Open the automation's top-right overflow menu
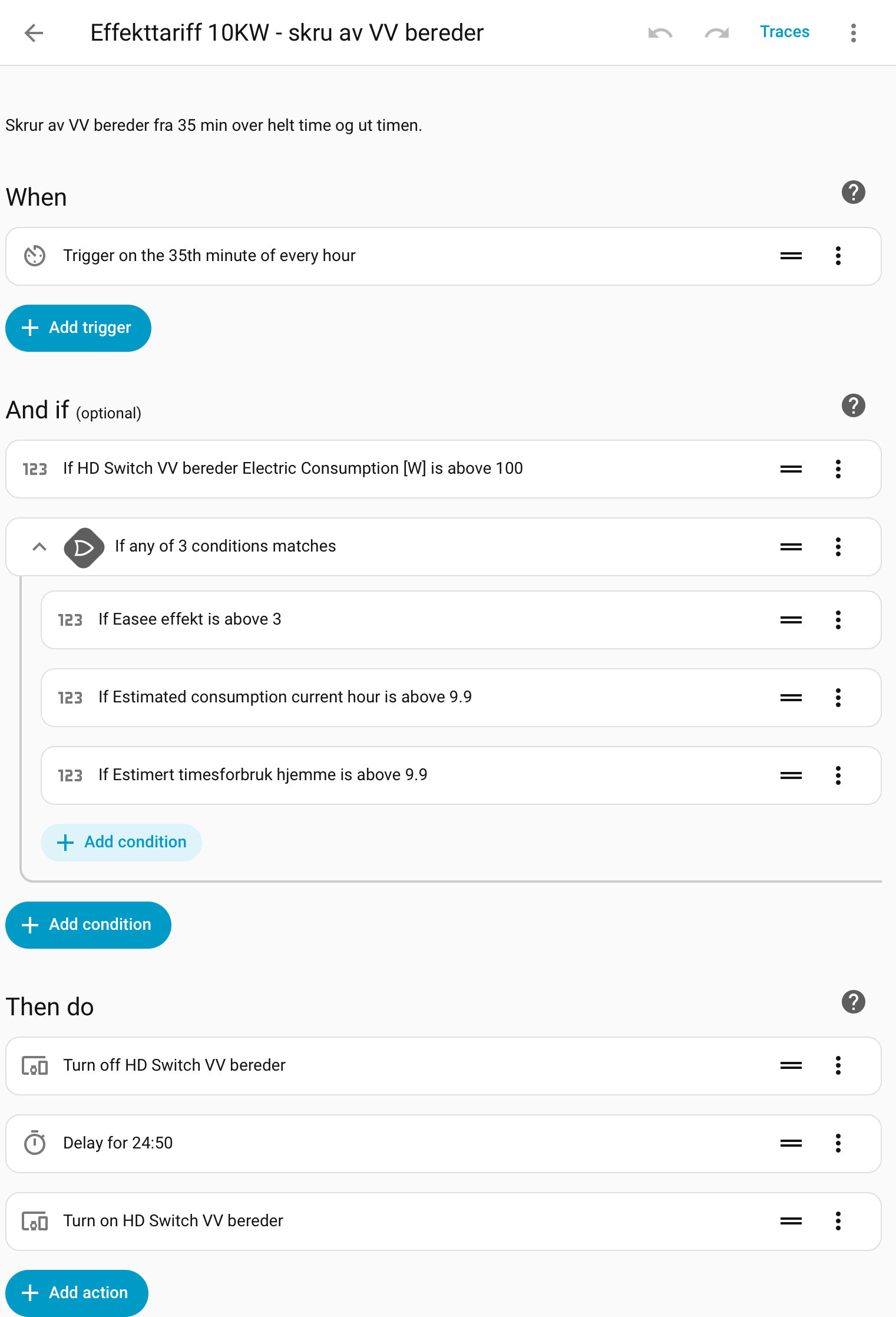The height and width of the screenshot is (1317, 896). (x=853, y=33)
